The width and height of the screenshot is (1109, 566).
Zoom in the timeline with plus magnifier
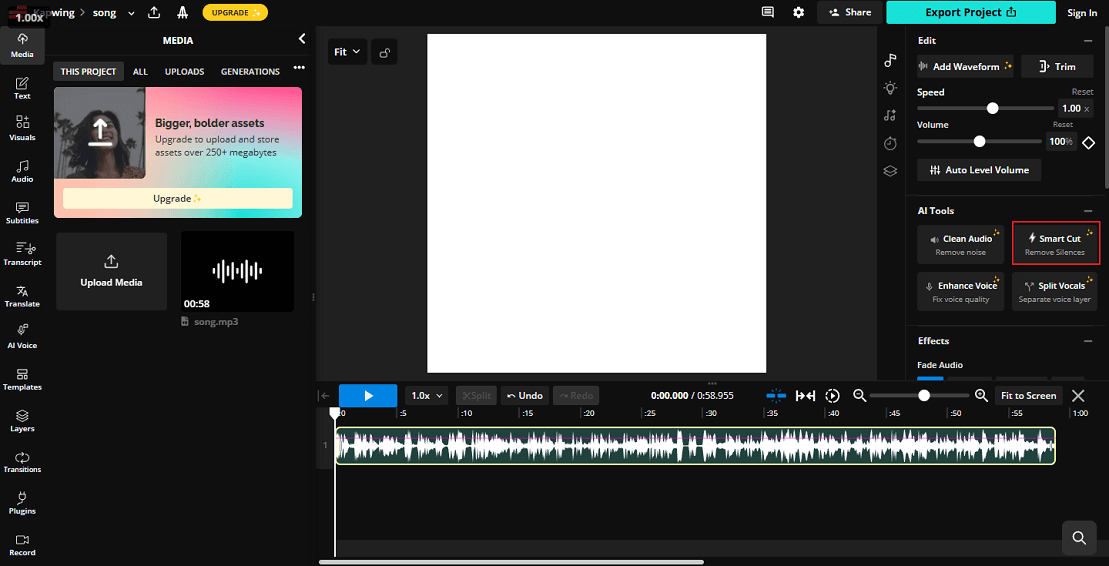tap(981, 395)
